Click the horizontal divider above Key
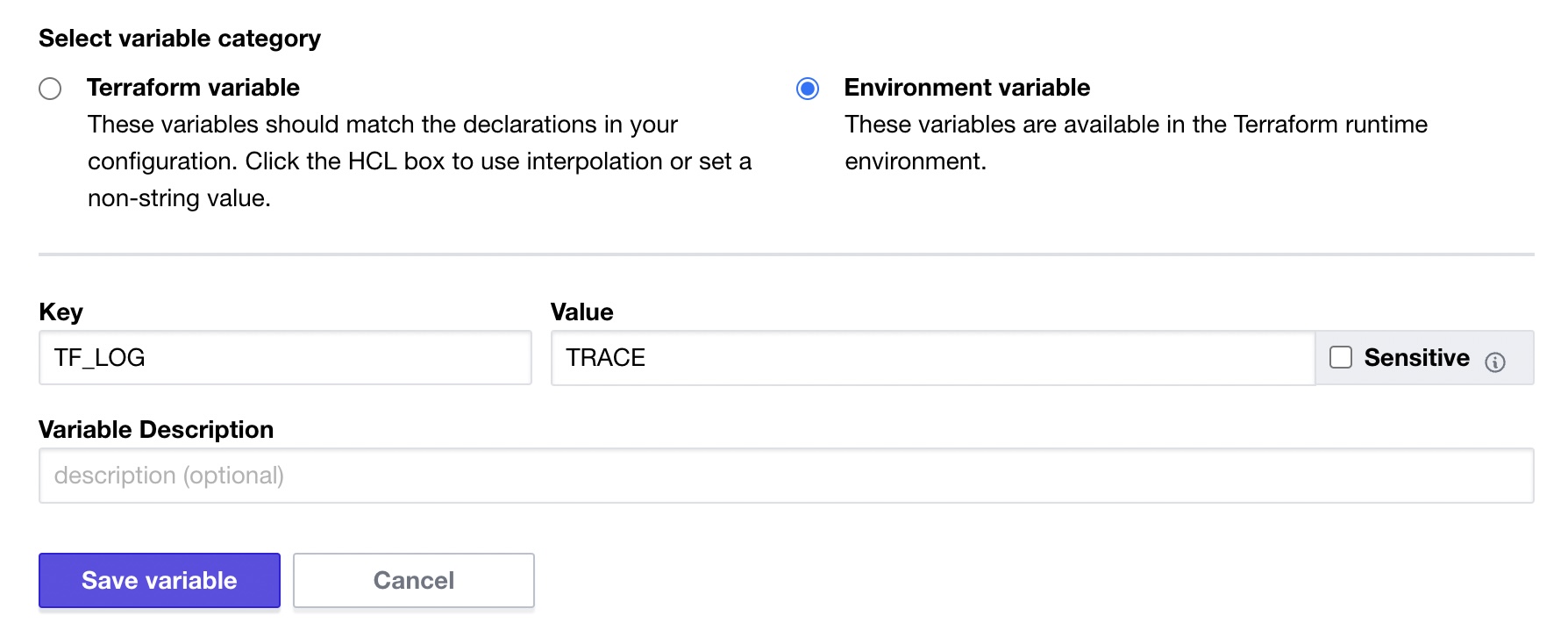1568x630 pixels. coord(786,254)
